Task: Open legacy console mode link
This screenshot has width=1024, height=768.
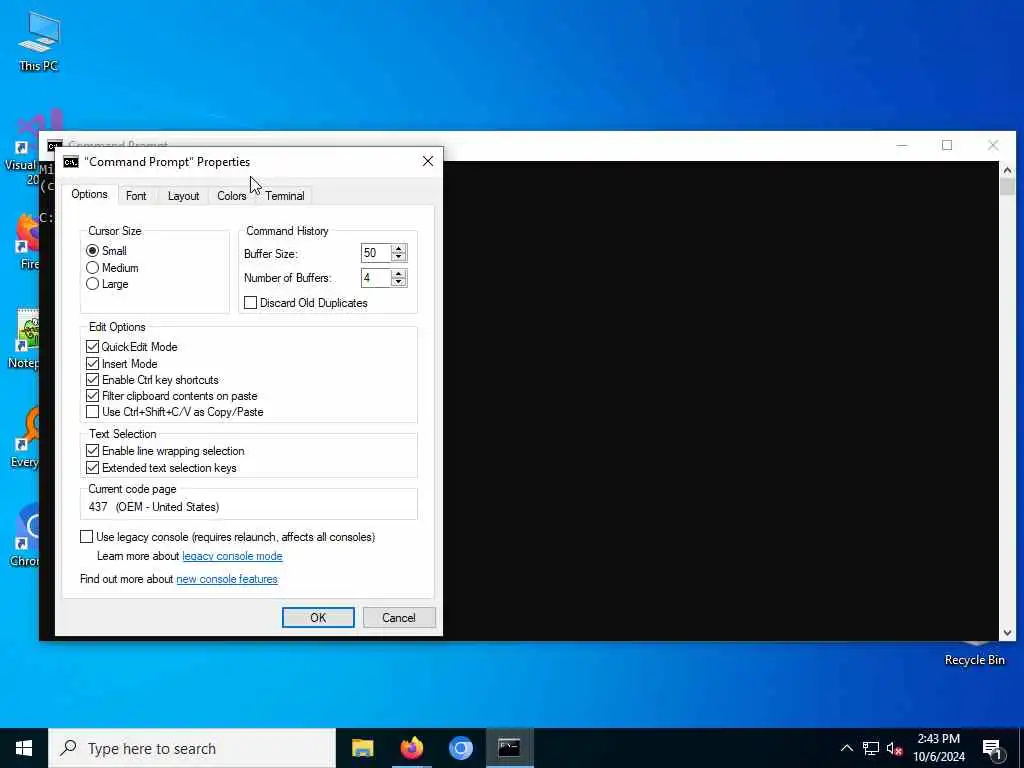Action: pyautogui.click(x=232, y=556)
